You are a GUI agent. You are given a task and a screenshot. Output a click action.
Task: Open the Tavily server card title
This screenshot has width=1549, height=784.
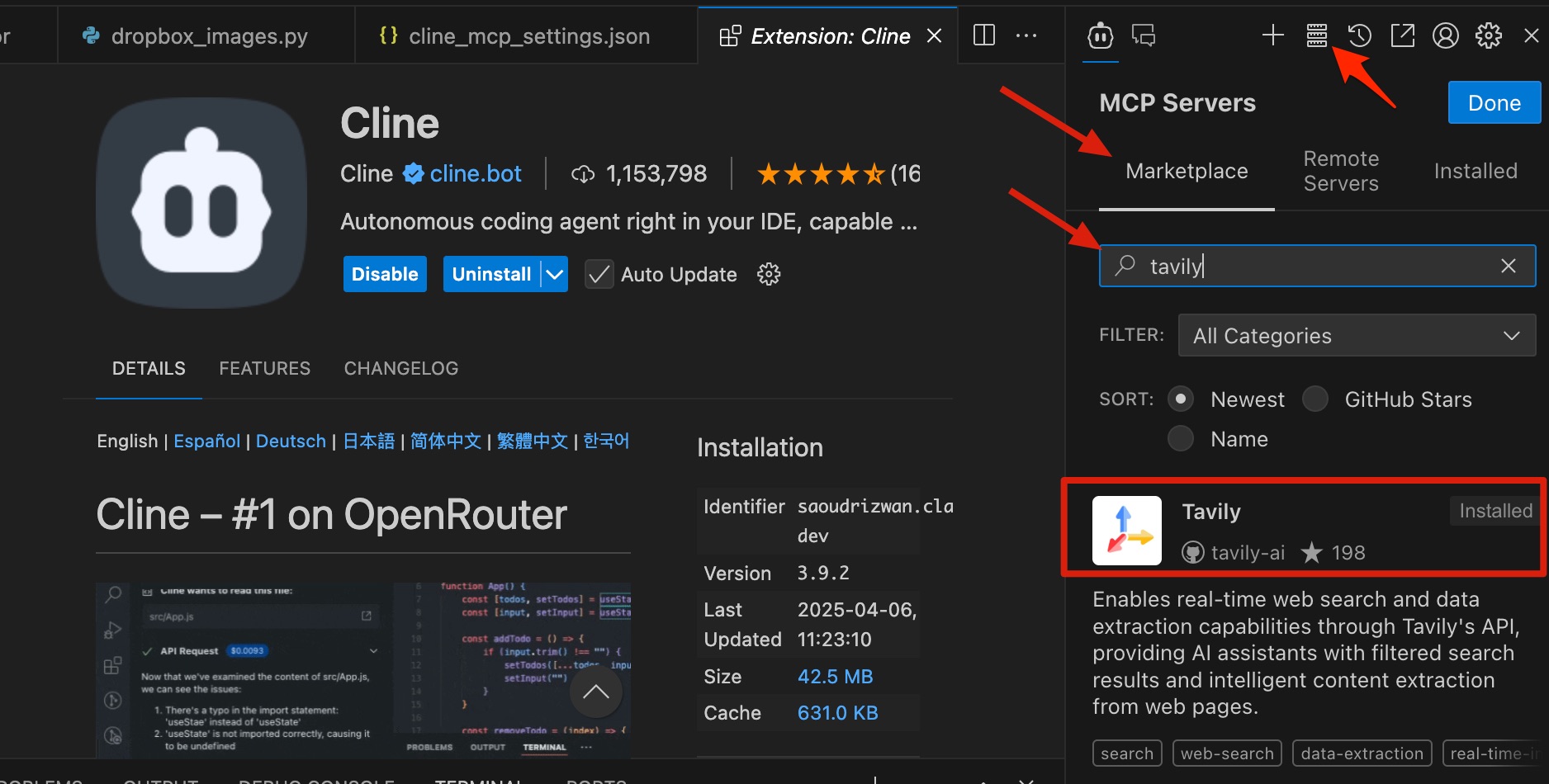(x=1211, y=512)
